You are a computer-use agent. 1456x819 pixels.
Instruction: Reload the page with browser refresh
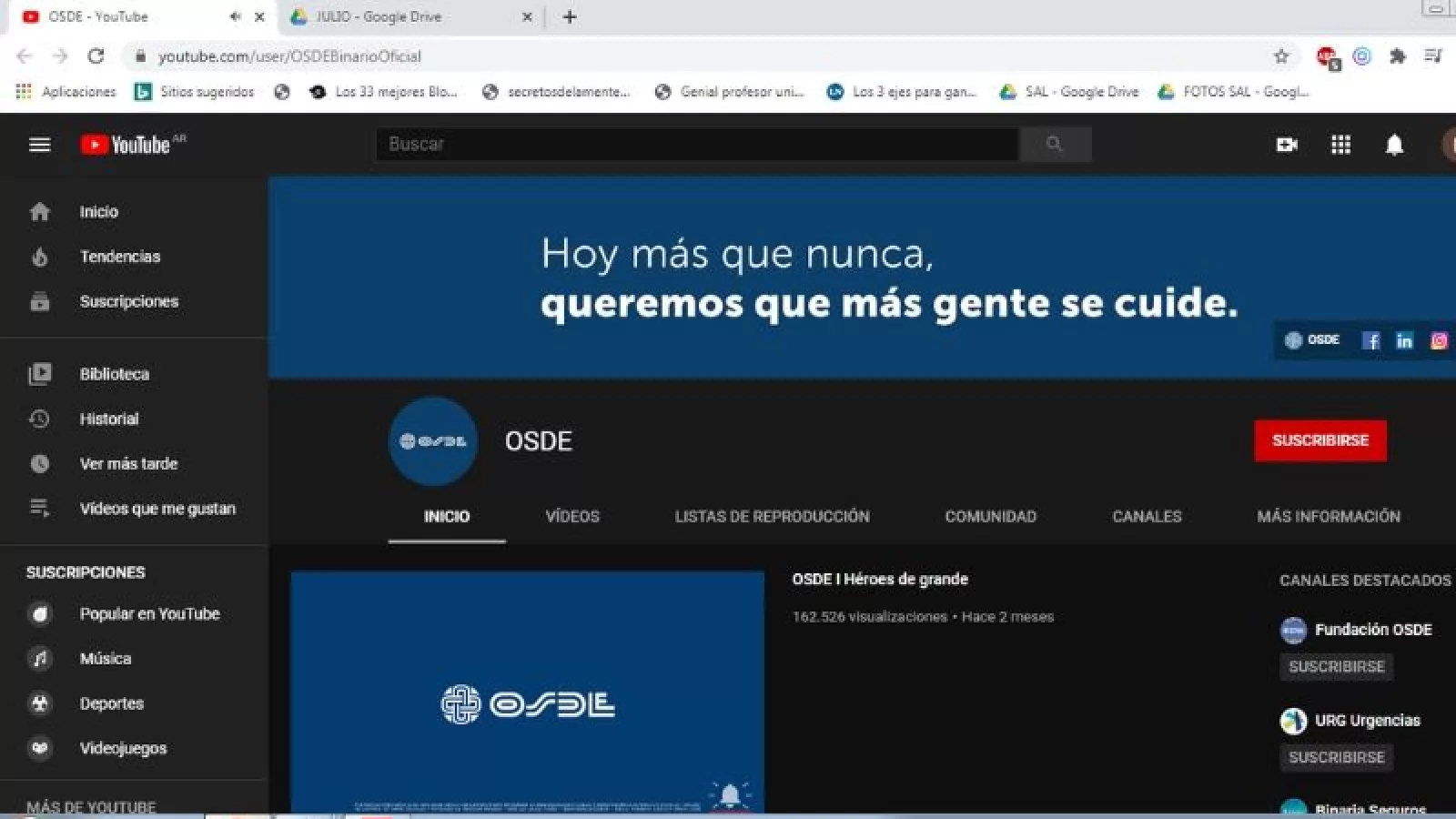(x=96, y=56)
